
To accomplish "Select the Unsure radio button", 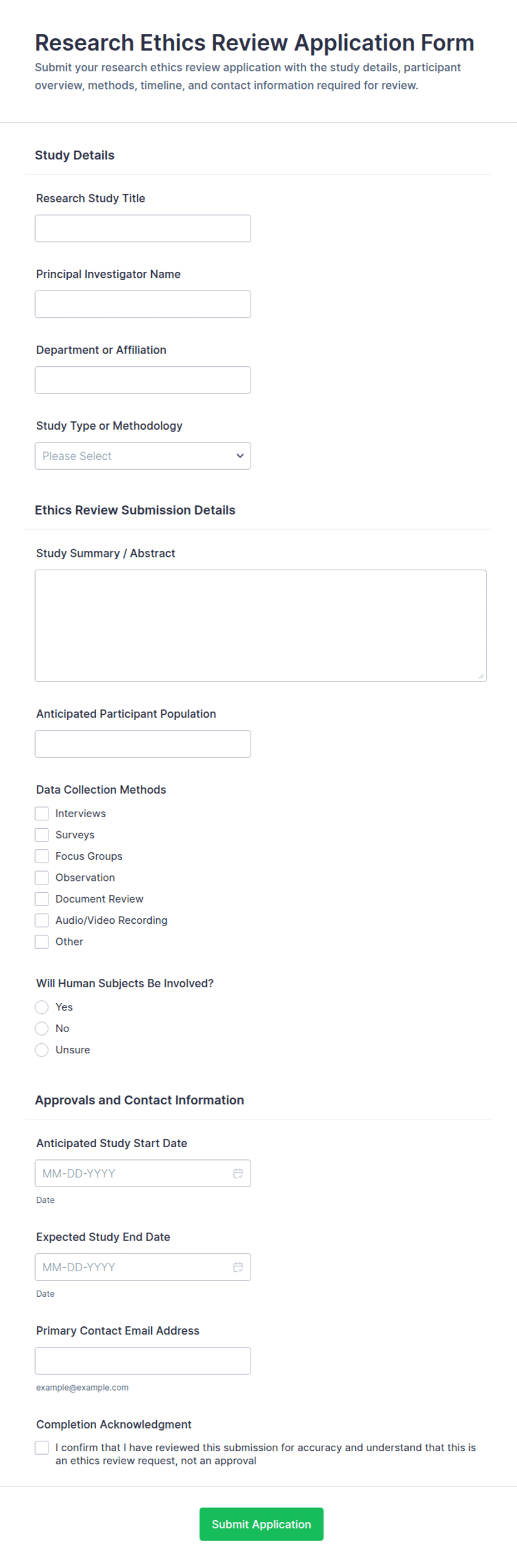I will (x=41, y=1049).
